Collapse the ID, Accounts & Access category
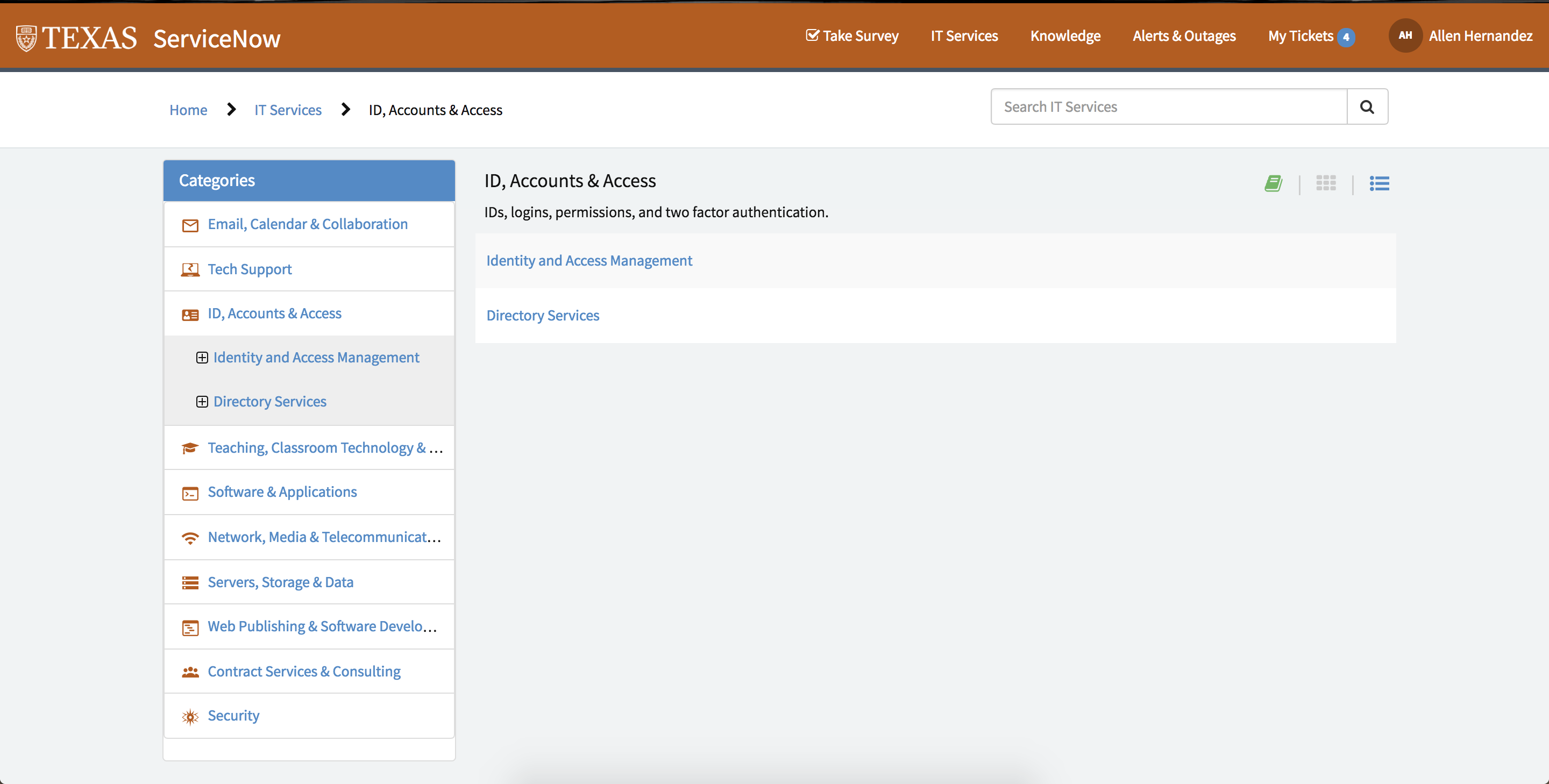The image size is (1549, 784). [x=274, y=314]
